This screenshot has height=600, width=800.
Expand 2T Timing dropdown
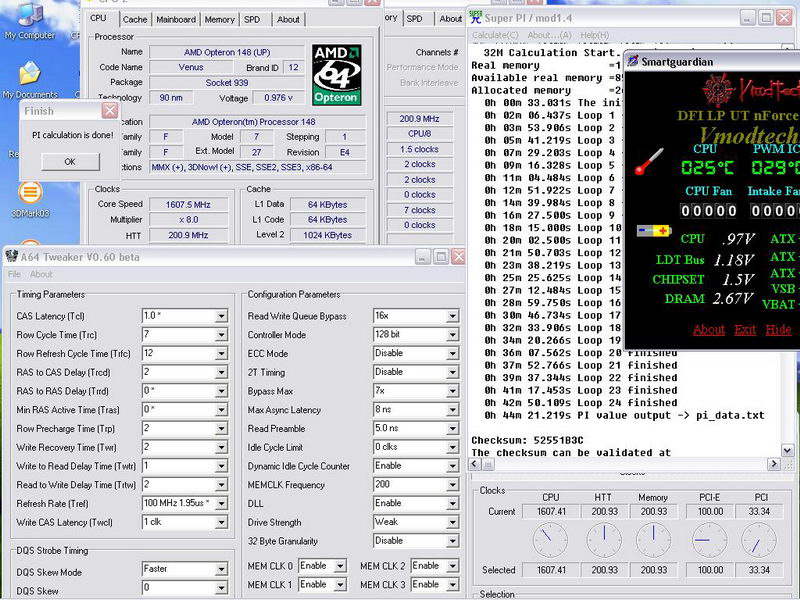click(x=452, y=372)
